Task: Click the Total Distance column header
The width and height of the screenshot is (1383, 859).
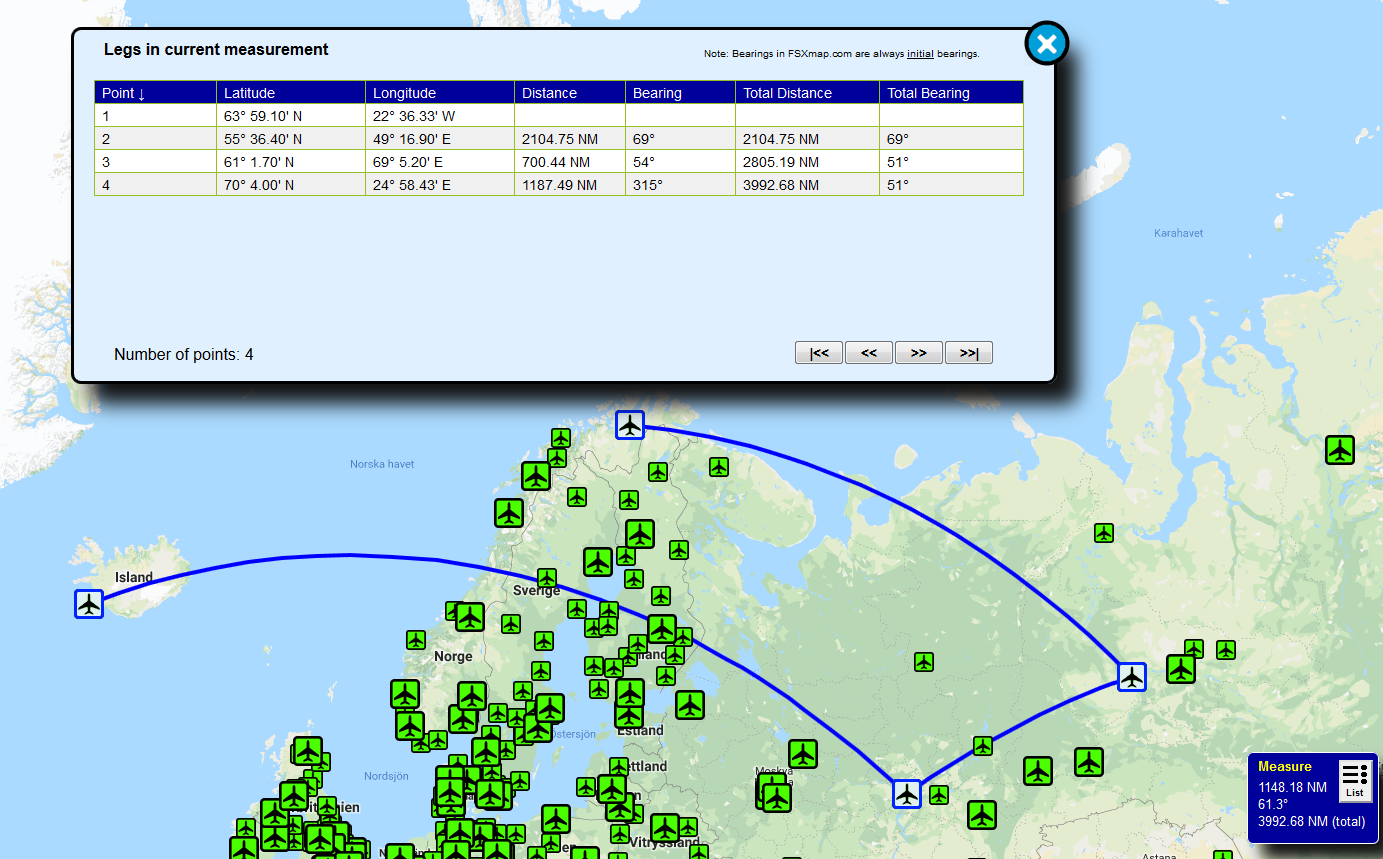Action: (x=787, y=93)
